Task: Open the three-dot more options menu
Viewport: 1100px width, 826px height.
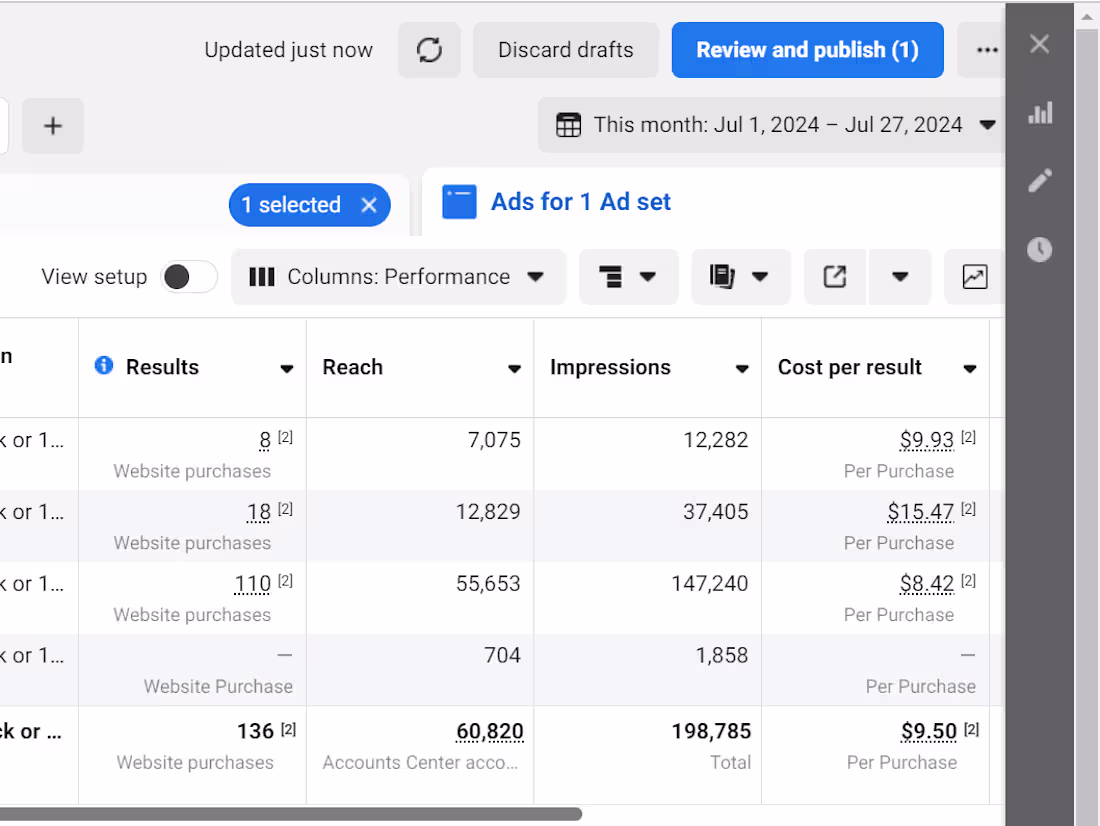Action: pos(987,50)
